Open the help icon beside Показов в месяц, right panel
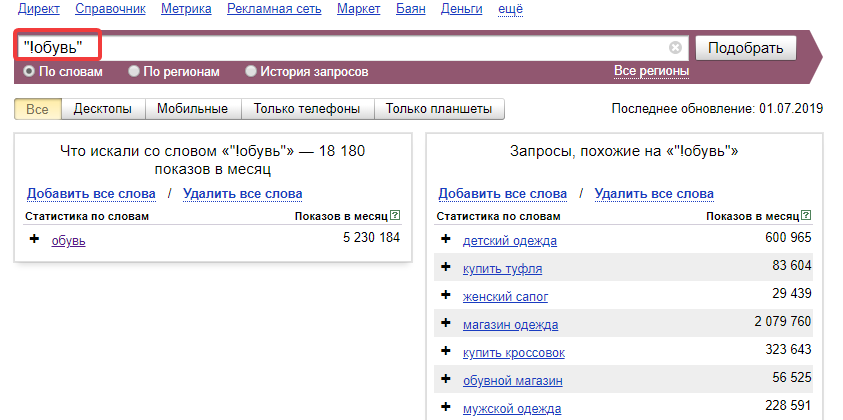This screenshot has width=843, height=420. click(806, 216)
